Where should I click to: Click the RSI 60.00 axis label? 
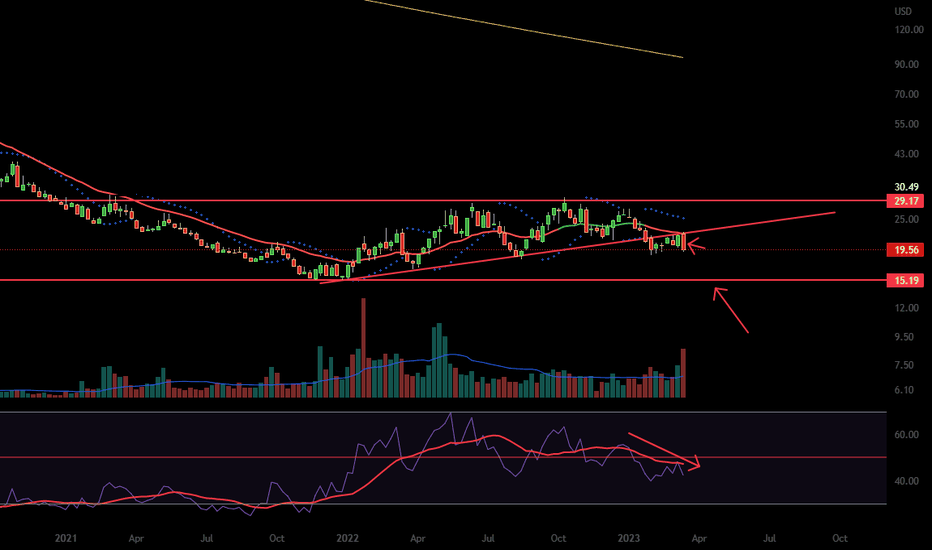click(906, 434)
